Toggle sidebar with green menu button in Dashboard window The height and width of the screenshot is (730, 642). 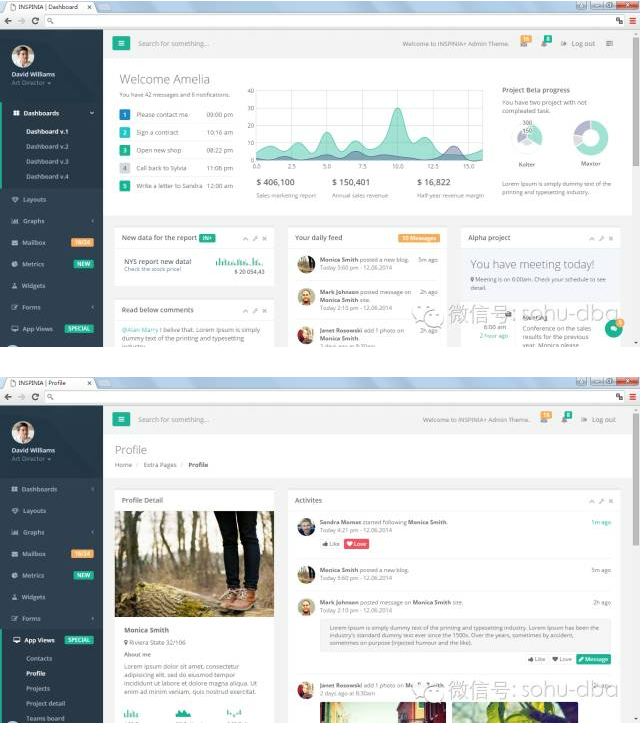(121, 43)
